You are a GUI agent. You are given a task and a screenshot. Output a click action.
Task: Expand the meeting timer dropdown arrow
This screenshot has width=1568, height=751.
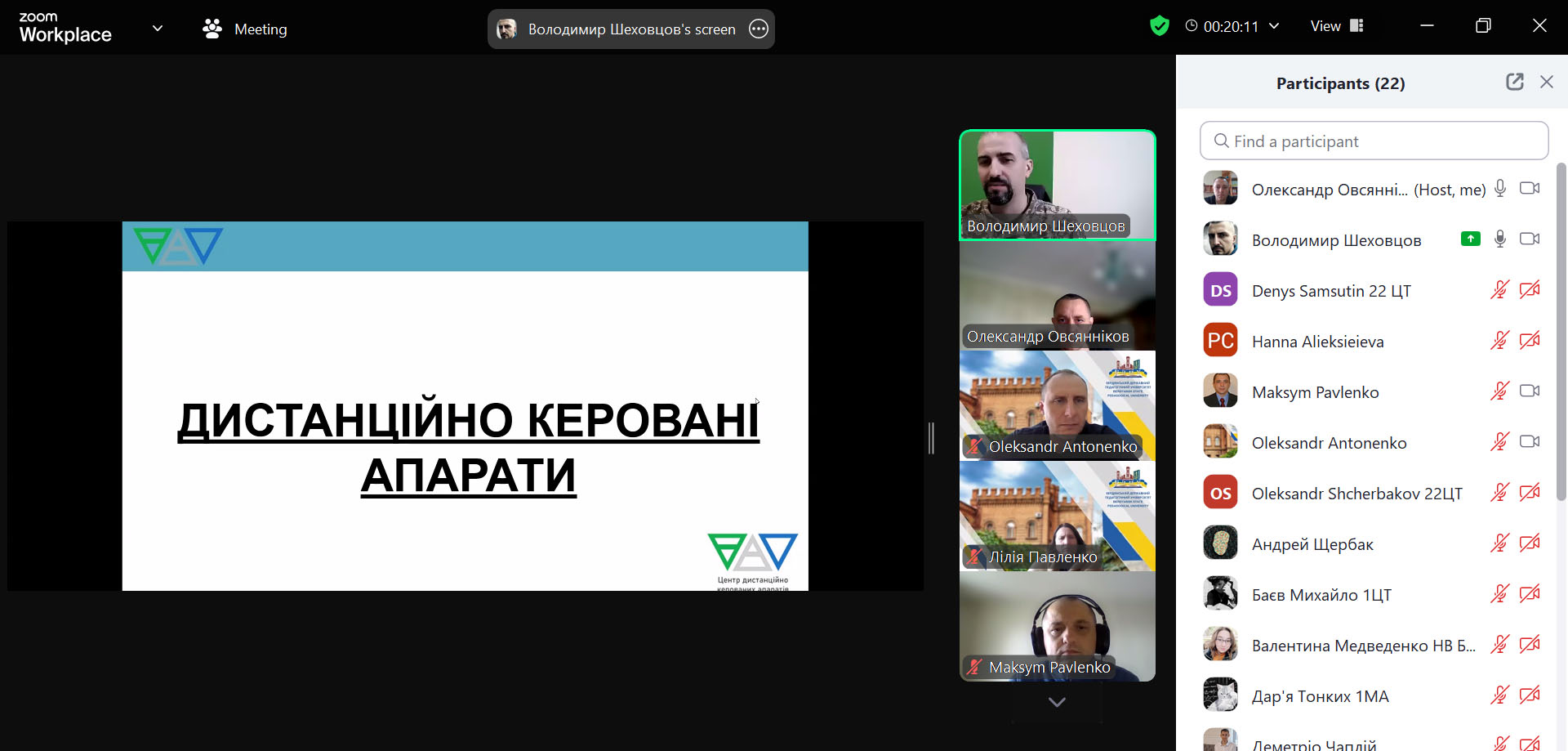click(1274, 26)
